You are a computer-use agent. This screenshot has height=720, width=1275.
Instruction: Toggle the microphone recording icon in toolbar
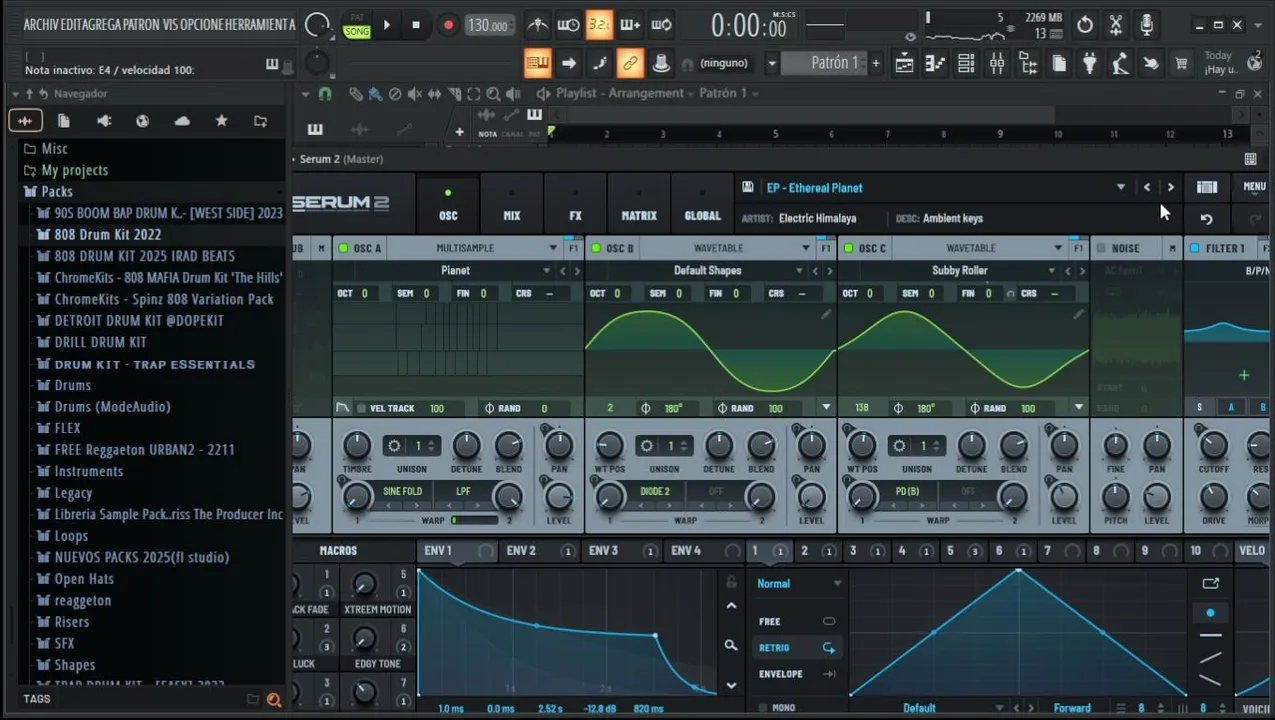click(x=1146, y=24)
